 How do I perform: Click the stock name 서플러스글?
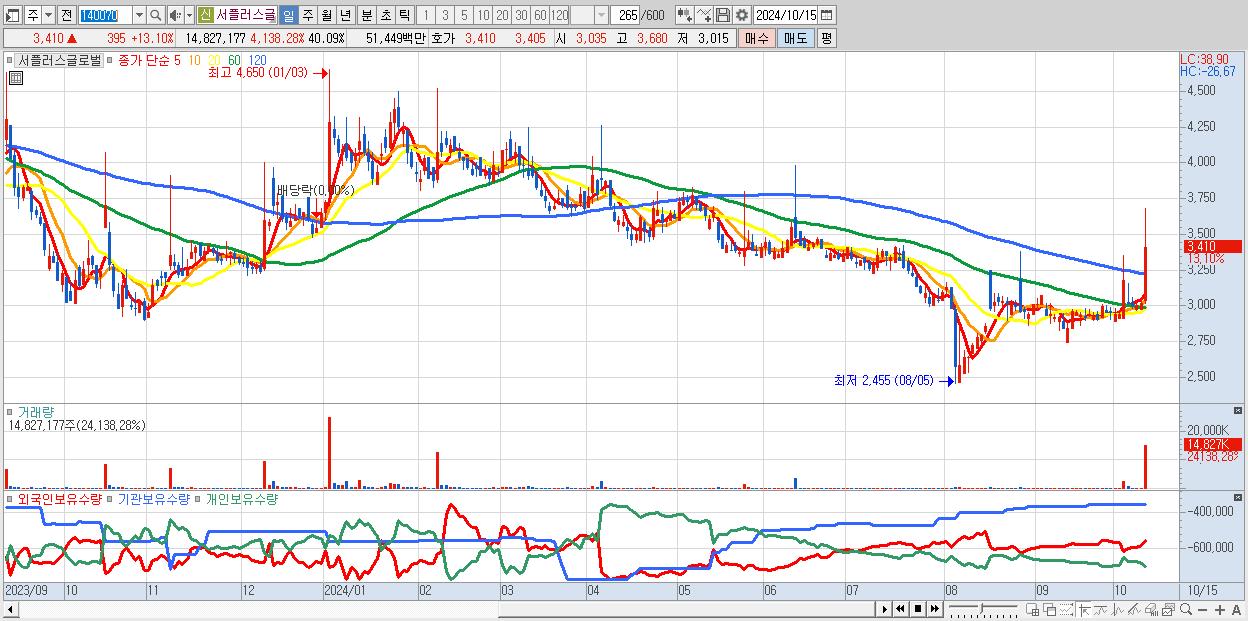click(x=246, y=15)
